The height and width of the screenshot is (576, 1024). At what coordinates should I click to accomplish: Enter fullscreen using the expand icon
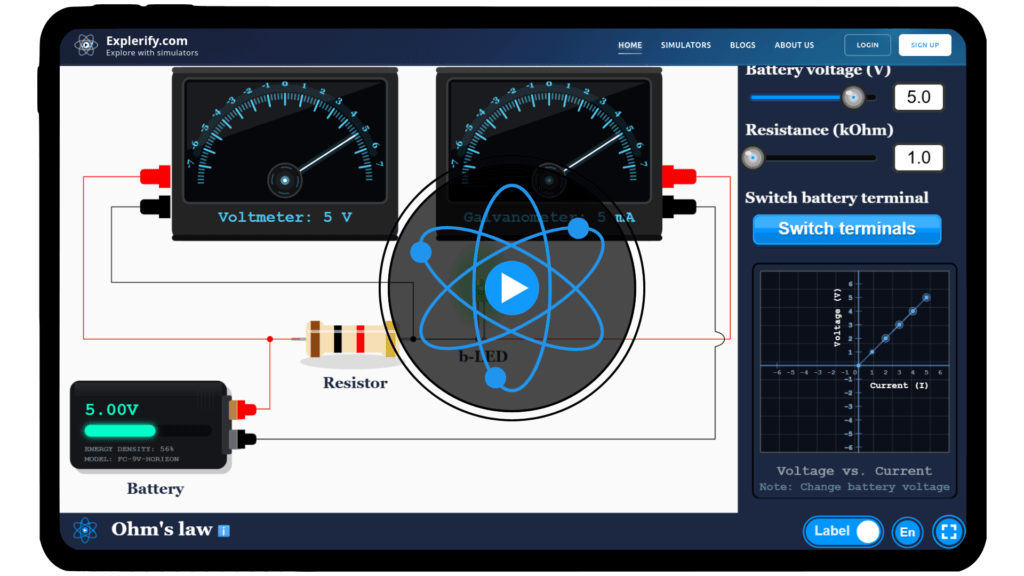coord(948,531)
